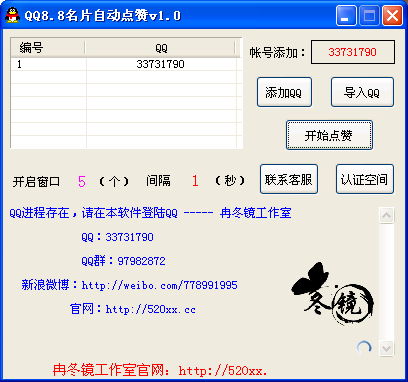Open 联系客服 customer service

click(289, 179)
